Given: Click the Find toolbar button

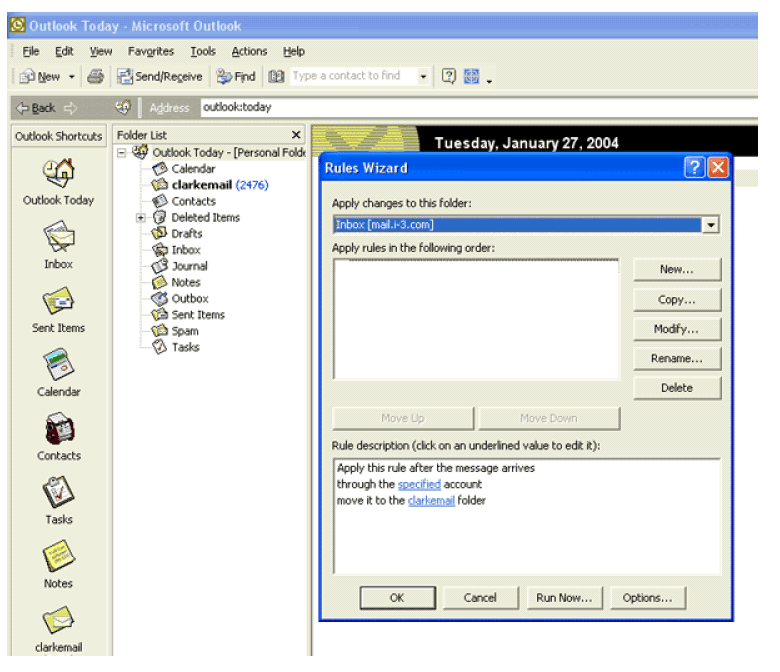Looking at the screenshot, I should (x=236, y=77).
